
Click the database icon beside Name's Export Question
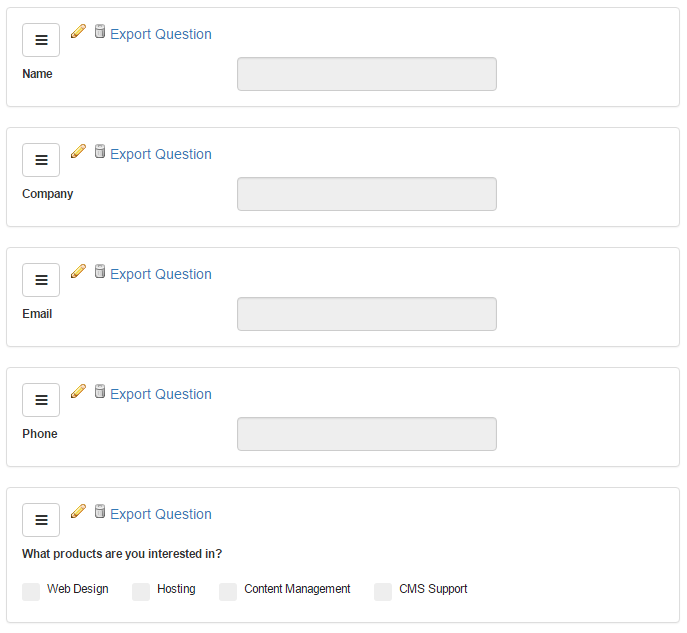100,32
